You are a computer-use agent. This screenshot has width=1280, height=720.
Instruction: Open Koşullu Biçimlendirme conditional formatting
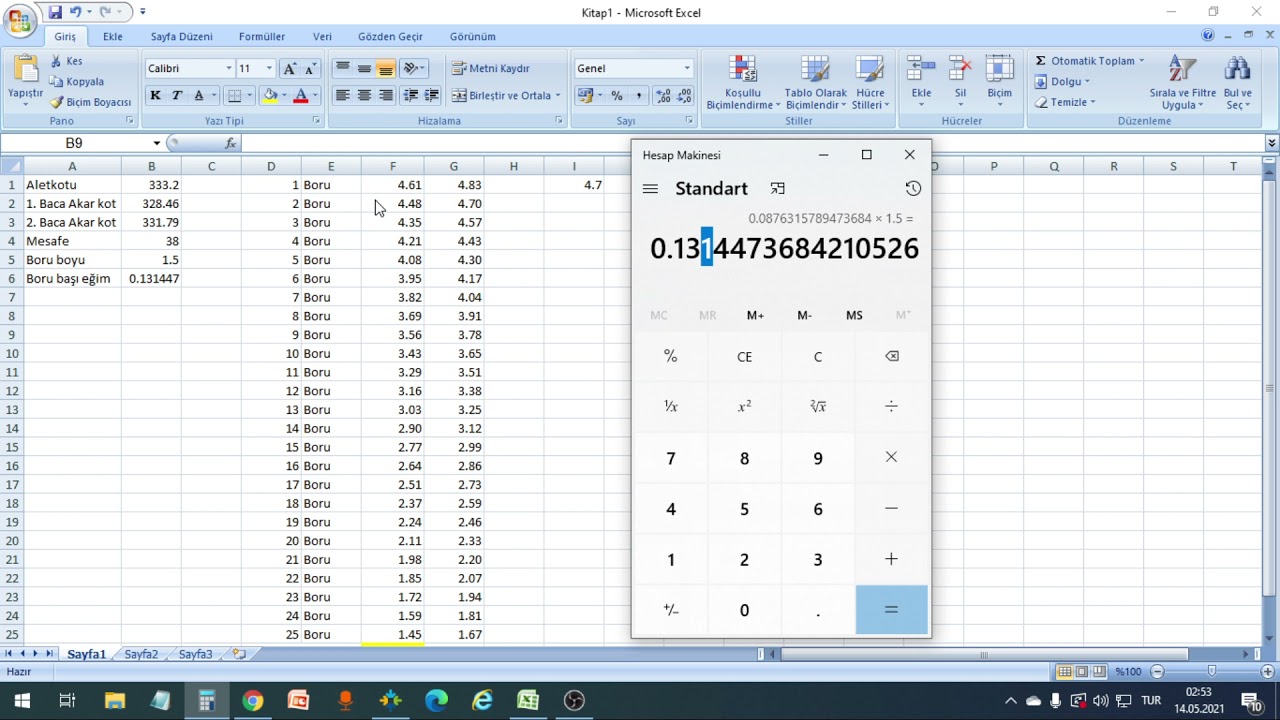742,82
